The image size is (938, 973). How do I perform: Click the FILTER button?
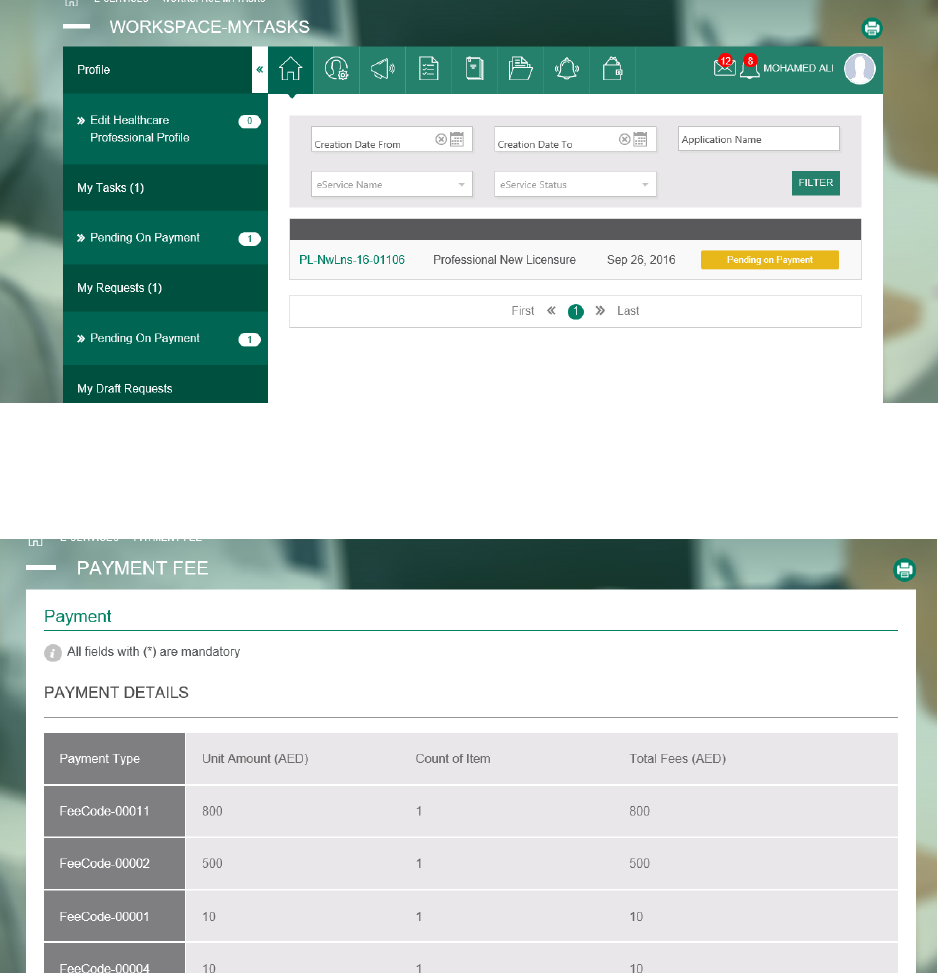click(x=816, y=183)
